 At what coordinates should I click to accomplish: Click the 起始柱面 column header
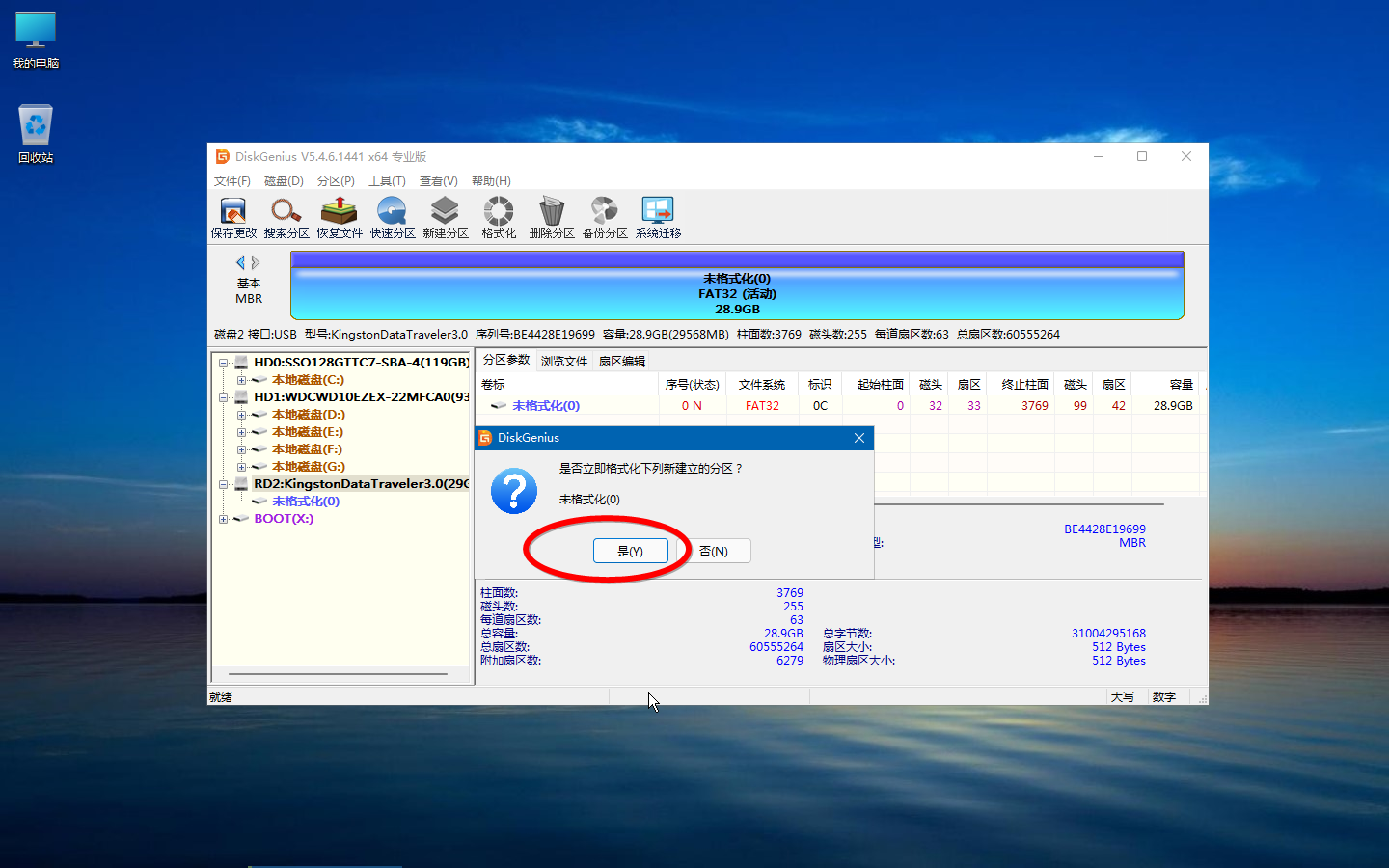tap(877, 385)
